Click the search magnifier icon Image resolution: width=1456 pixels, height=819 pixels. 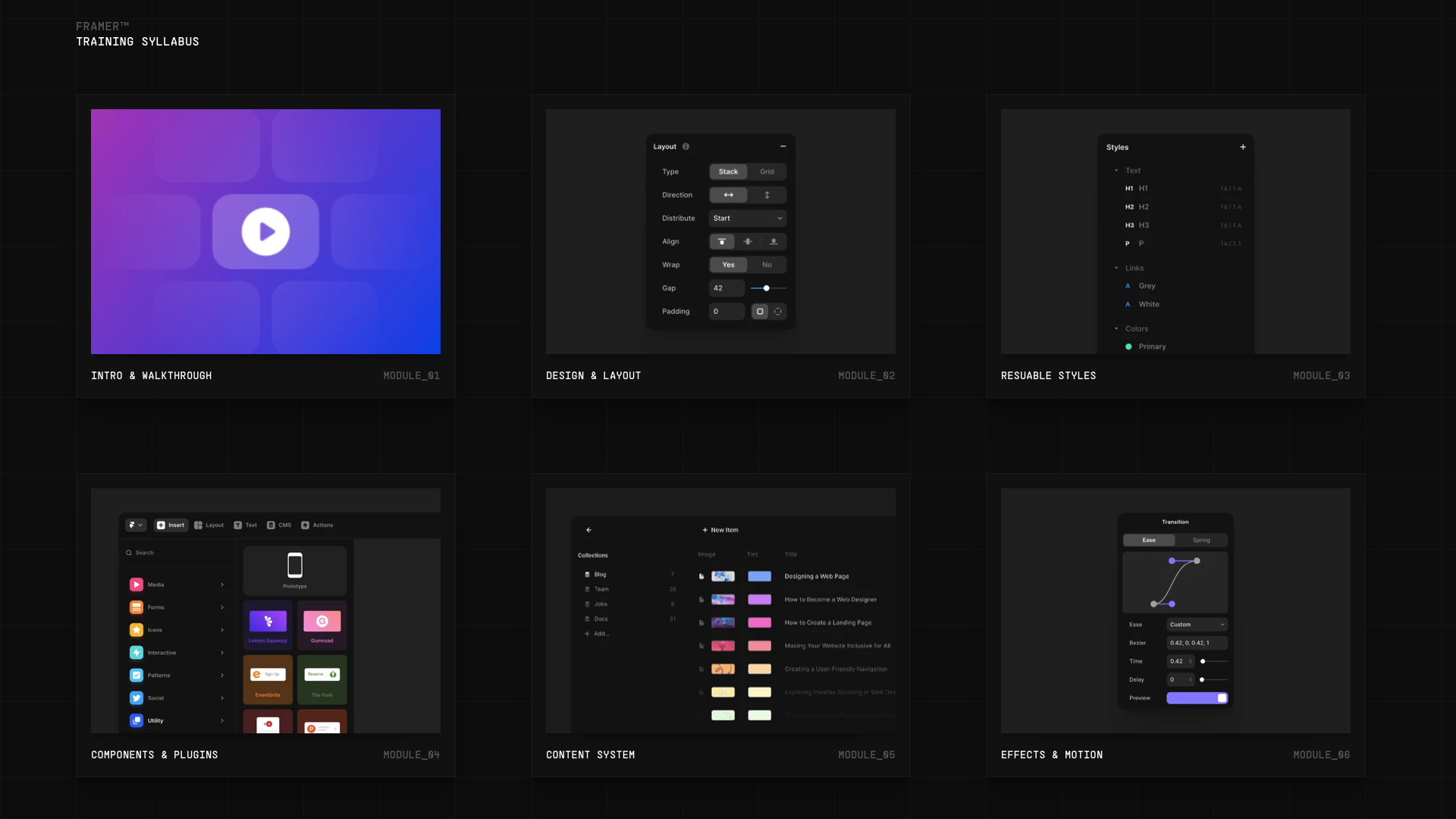coord(129,553)
